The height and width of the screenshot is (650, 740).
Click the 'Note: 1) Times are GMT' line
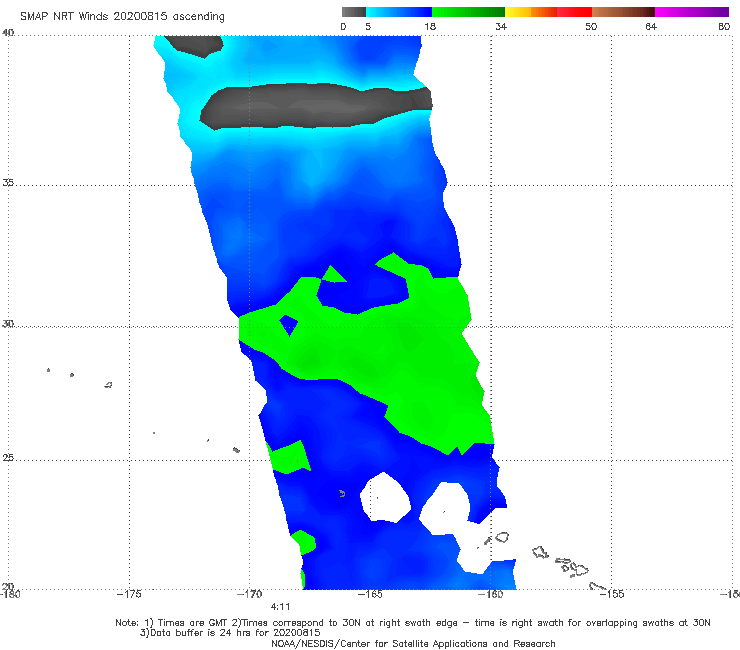click(412, 623)
